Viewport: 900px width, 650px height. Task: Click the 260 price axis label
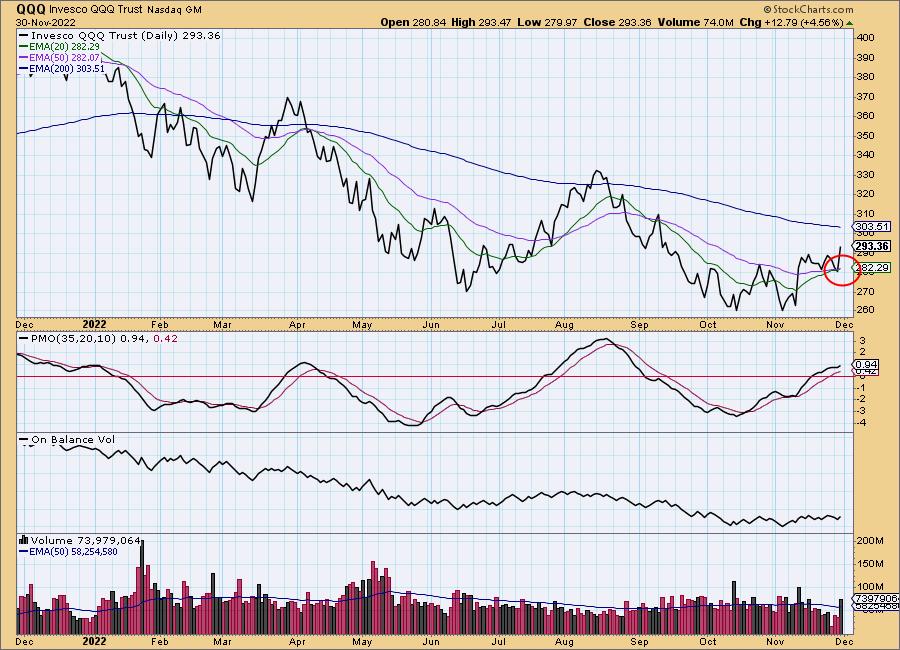tap(865, 310)
